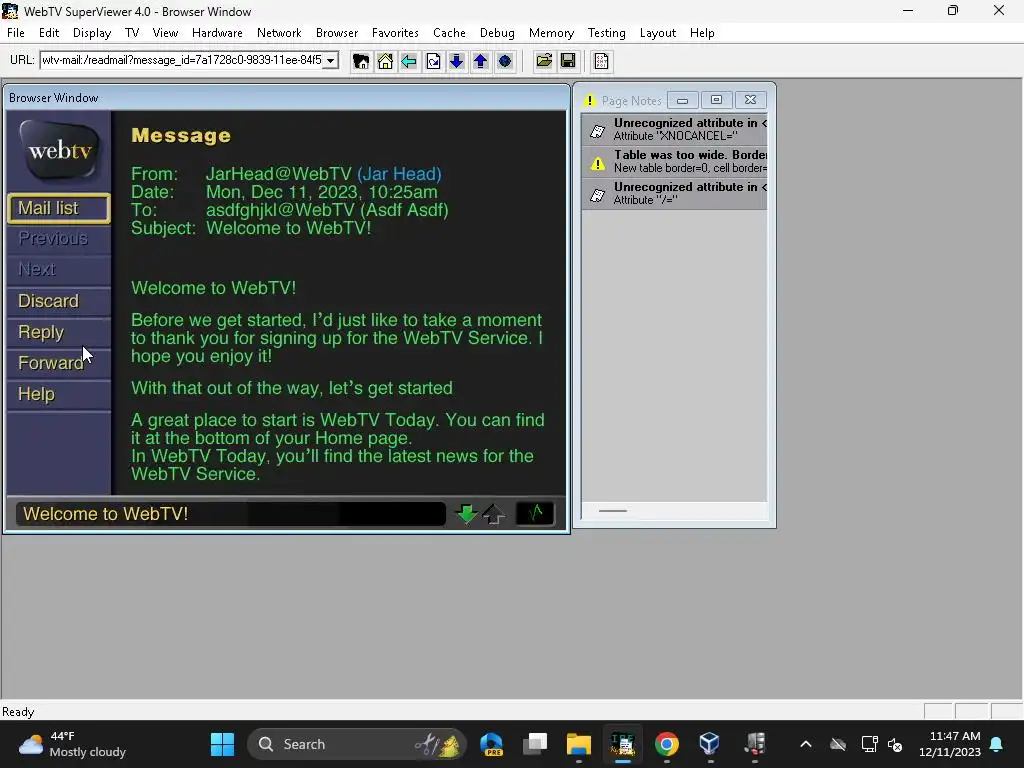This screenshot has height=768, width=1024.
Task: Open the Display menu
Action: (92, 33)
